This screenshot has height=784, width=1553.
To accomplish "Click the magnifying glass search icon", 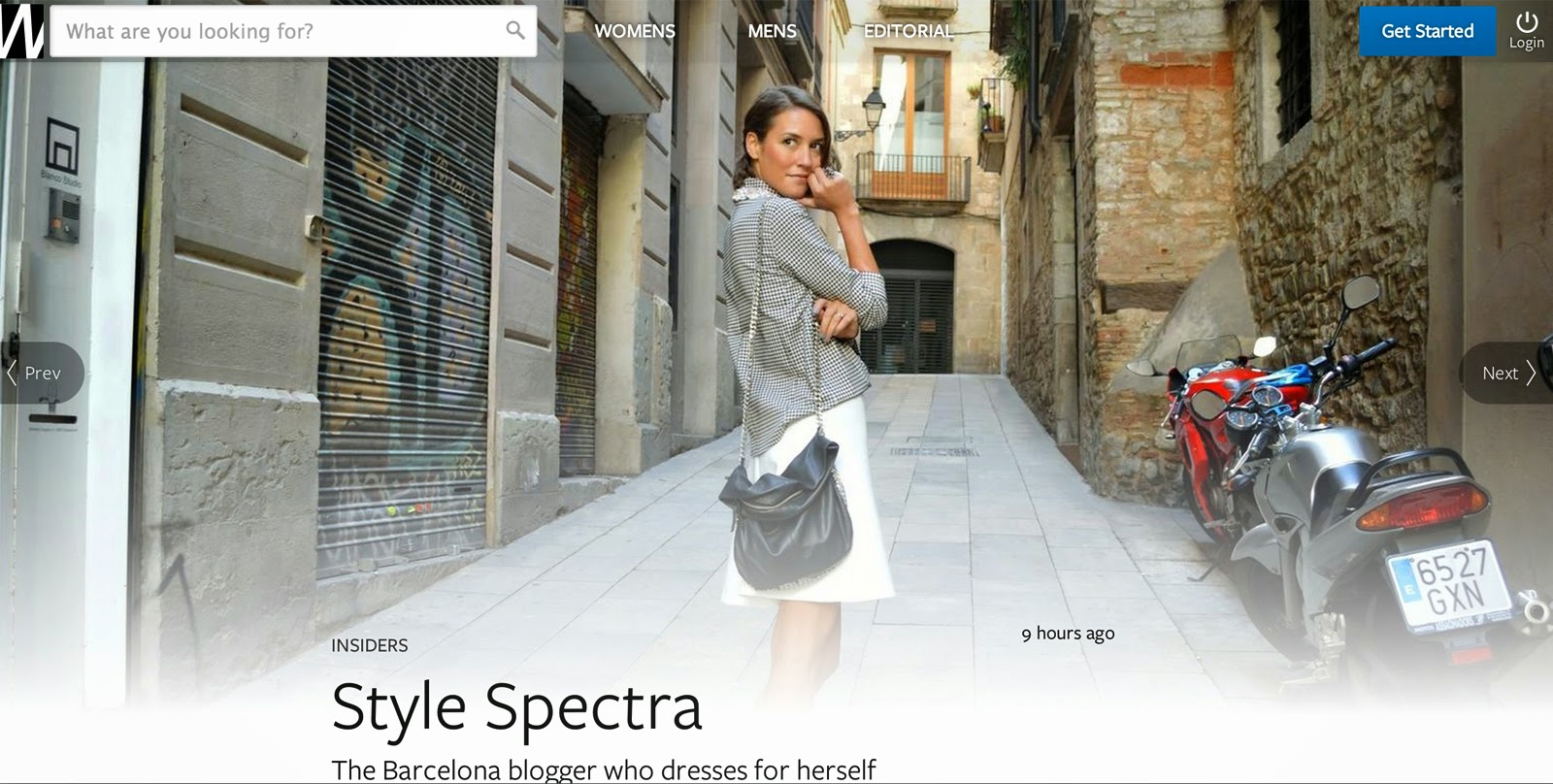I will [x=515, y=30].
